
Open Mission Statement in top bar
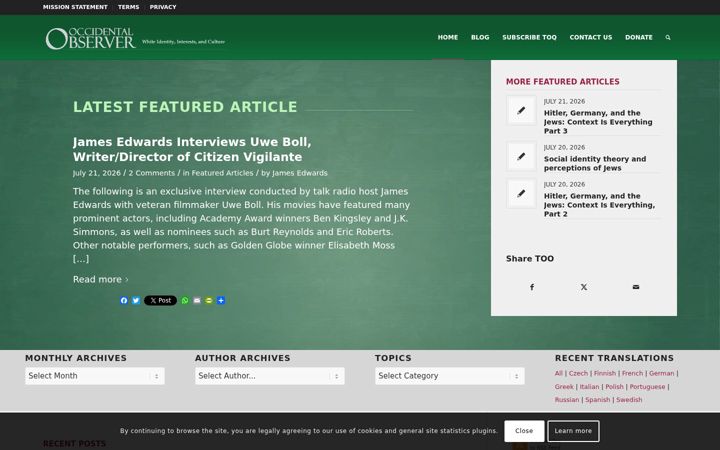(75, 7)
